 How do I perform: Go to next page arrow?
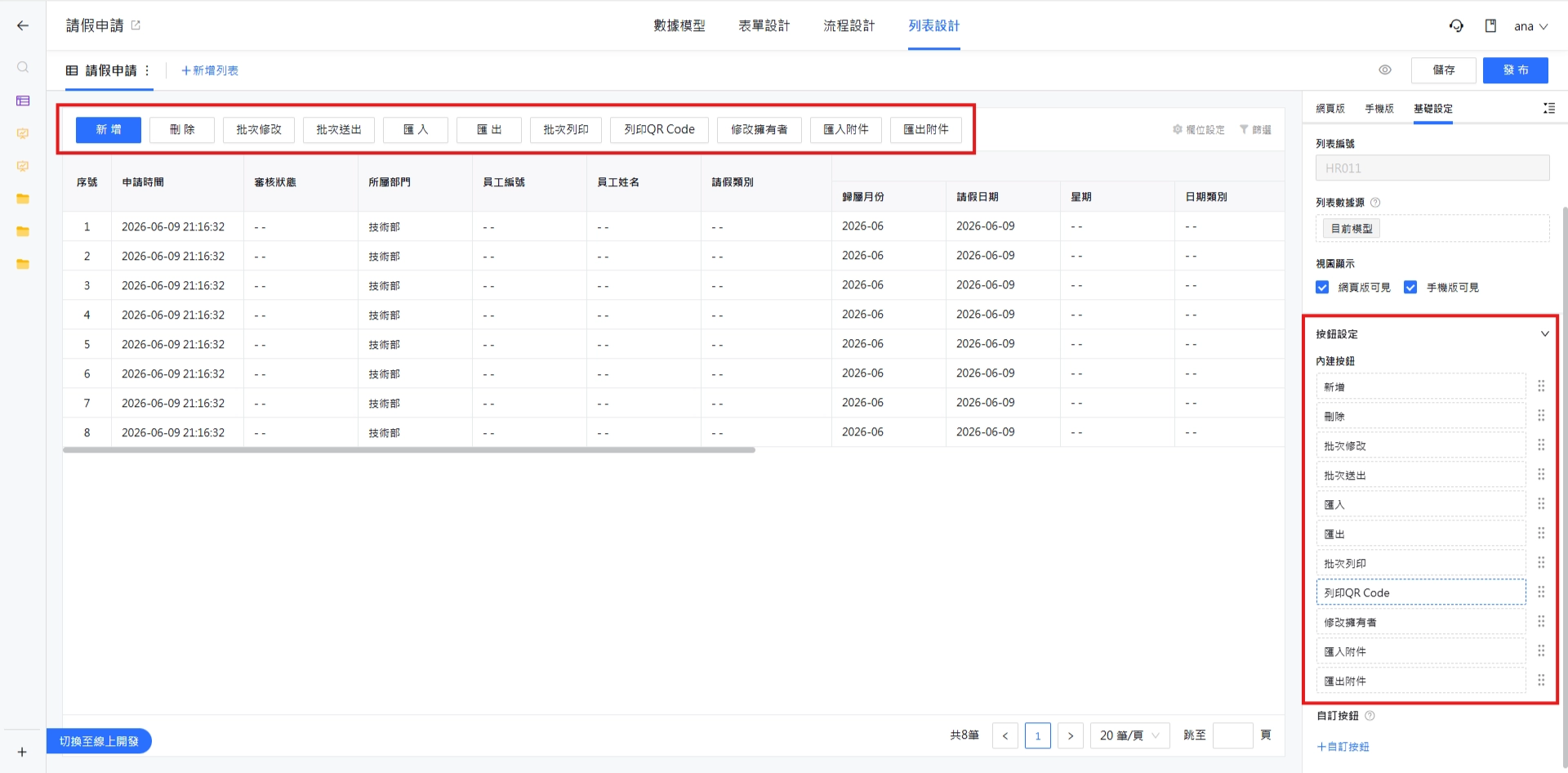click(x=1071, y=735)
